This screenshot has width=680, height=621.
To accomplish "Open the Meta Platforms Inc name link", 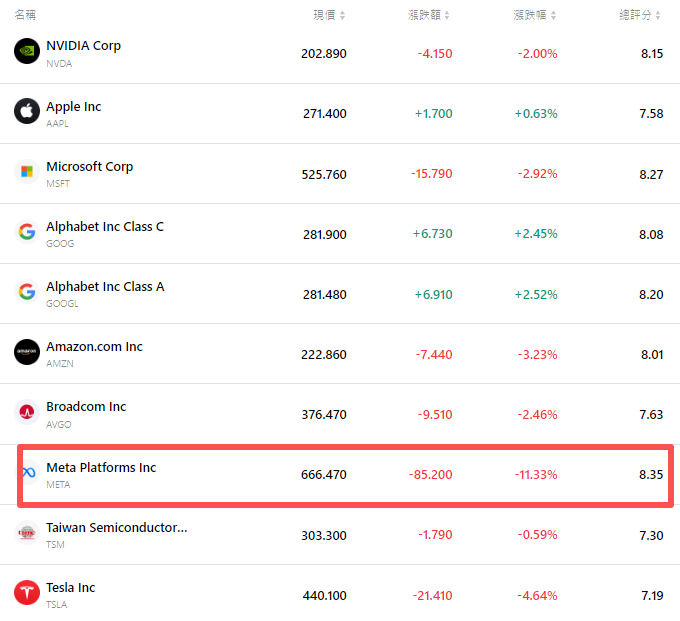I will tap(101, 467).
